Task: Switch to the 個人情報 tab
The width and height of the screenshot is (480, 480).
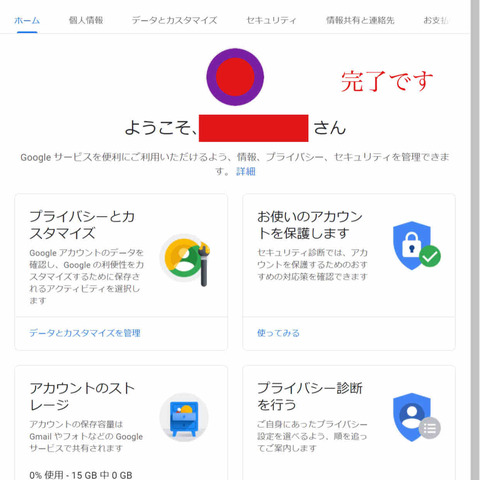Action: pyautogui.click(x=86, y=20)
